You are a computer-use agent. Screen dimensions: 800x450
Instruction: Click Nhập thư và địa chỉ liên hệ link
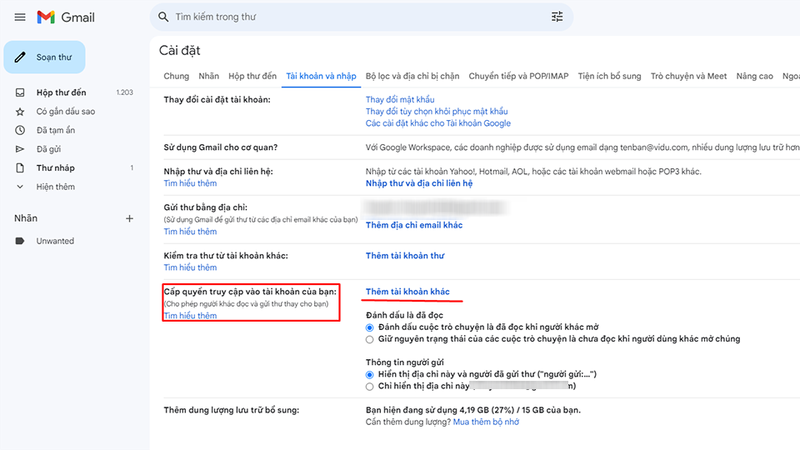pos(419,183)
